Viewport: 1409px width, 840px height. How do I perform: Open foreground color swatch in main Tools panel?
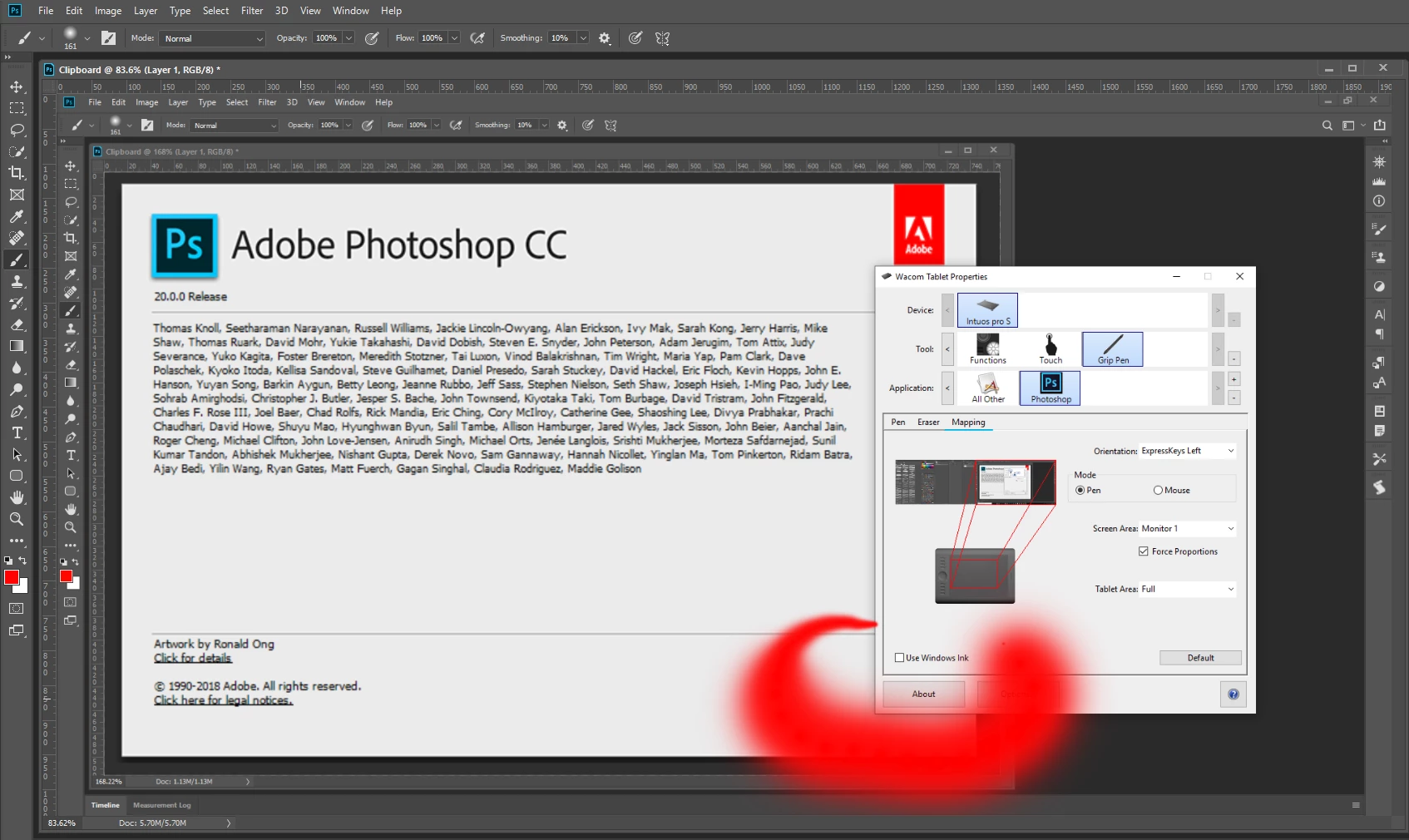click(12, 577)
